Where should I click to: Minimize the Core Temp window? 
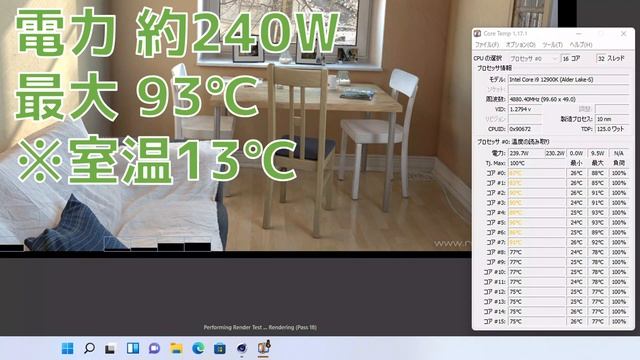(579, 33)
